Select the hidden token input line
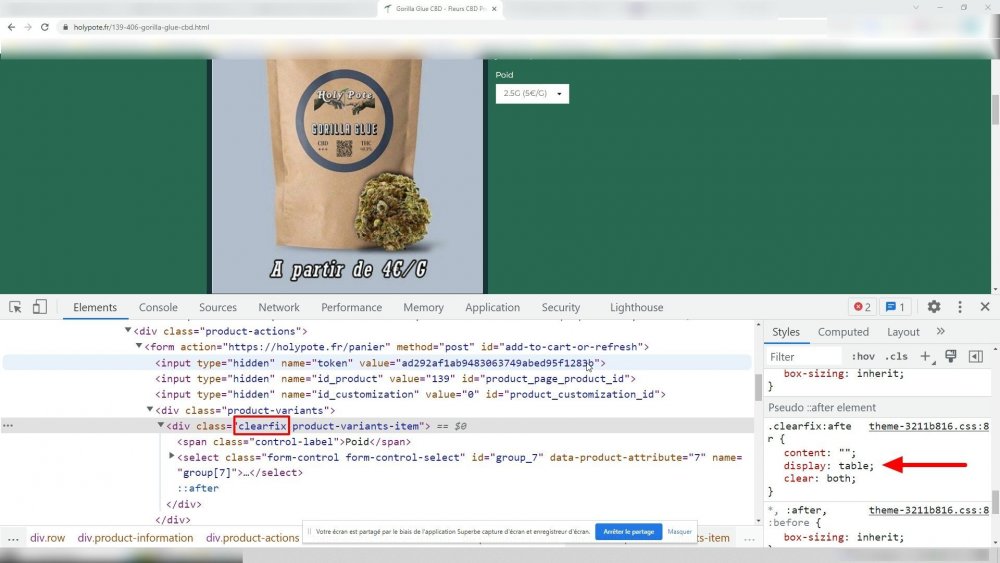This screenshot has width=1000, height=563. tap(380, 363)
